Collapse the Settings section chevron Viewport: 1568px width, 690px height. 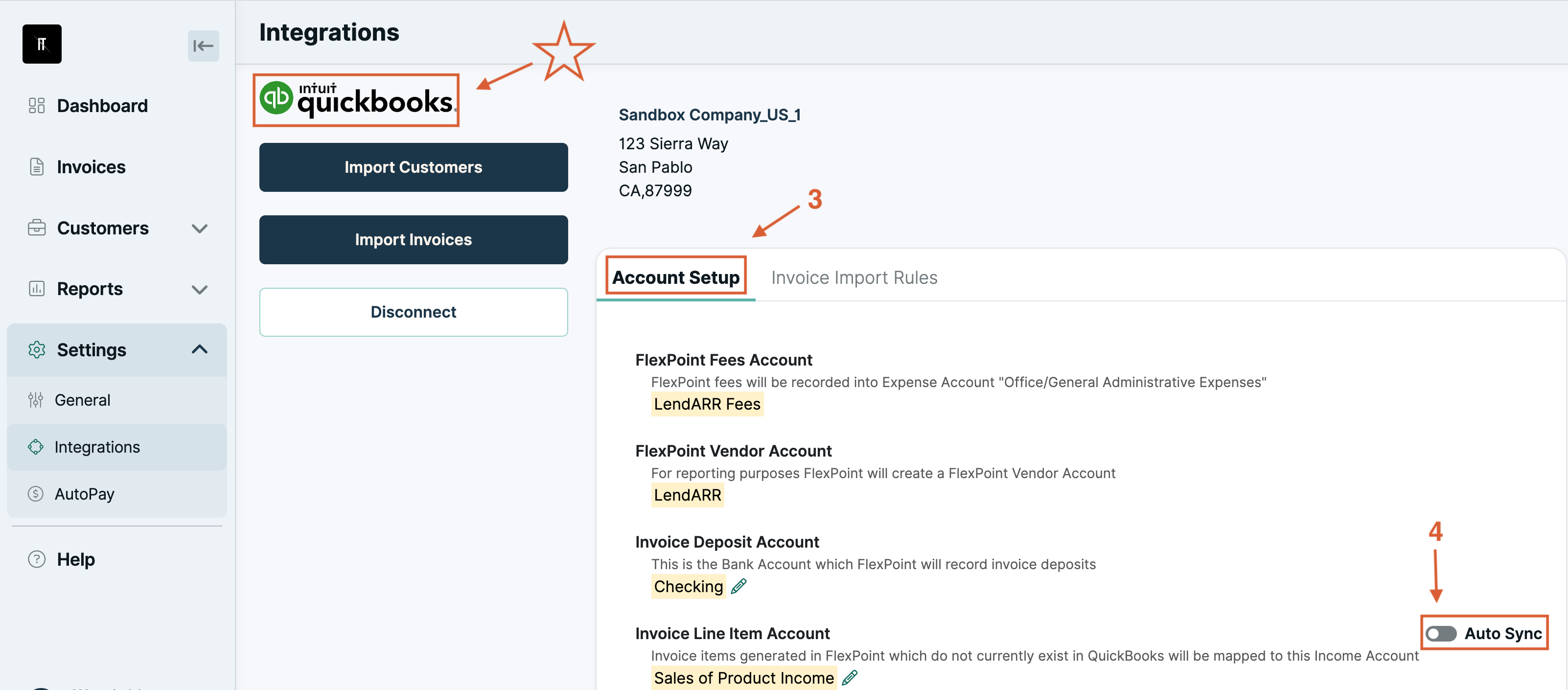pyautogui.click(x=200, y=349)
